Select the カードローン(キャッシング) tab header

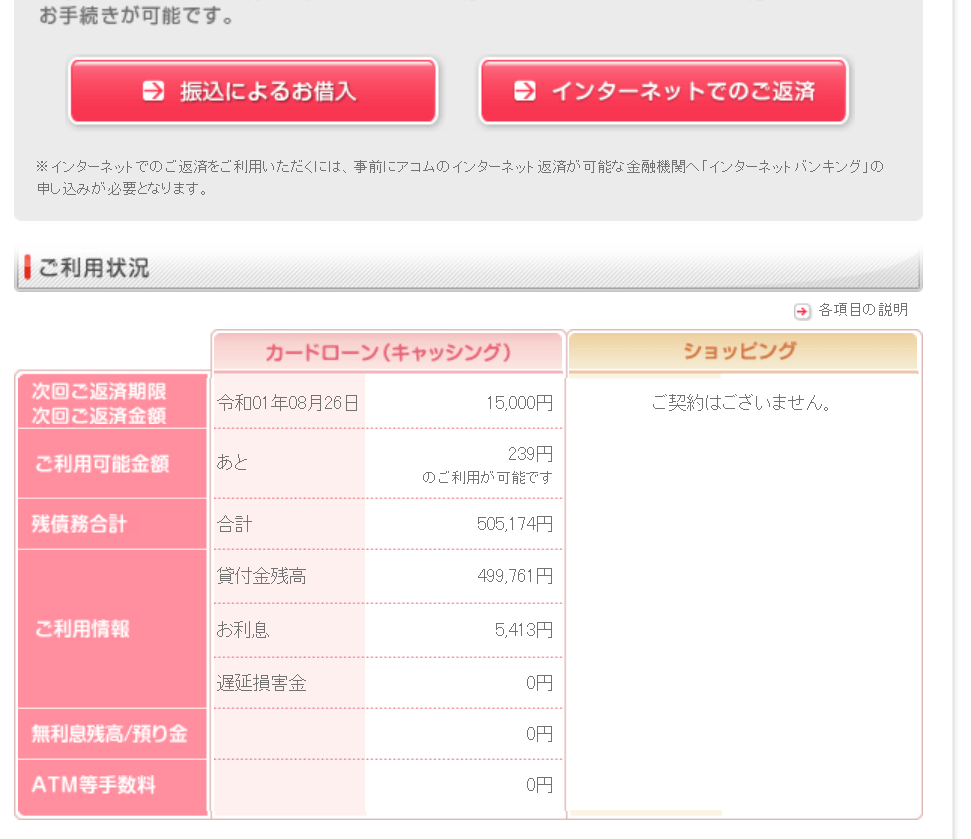pyautogui.click(x=388, y=352)
